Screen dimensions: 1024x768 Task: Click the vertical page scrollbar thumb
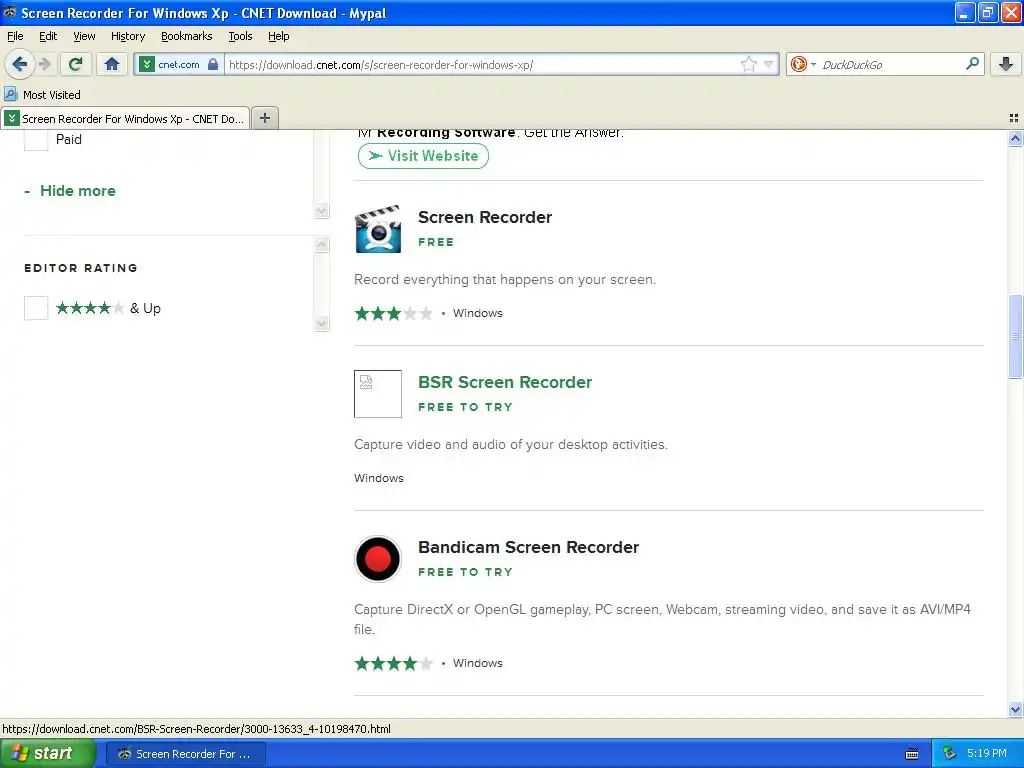coord(1015,336)
